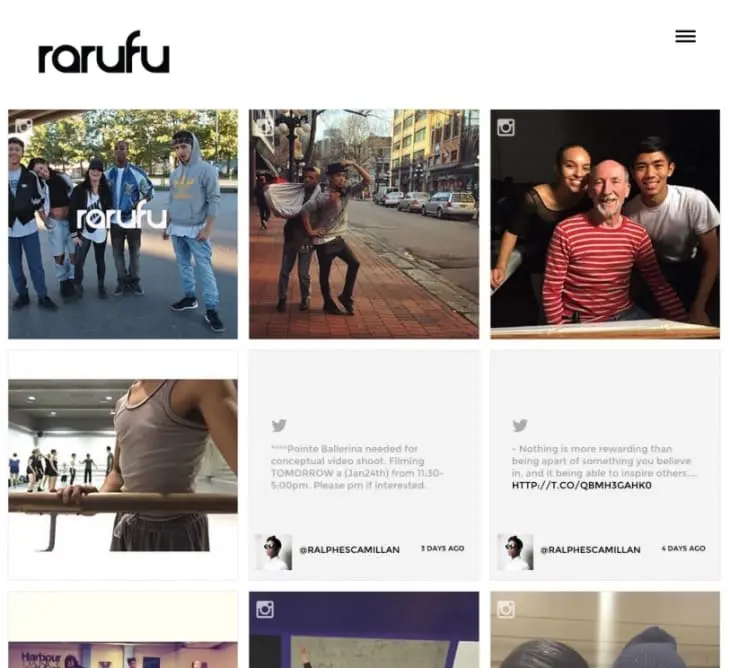The width and height of the screenshot is (730, 668).
Task: Open the ballet barre studio photo
Action: tap(123, 465)
